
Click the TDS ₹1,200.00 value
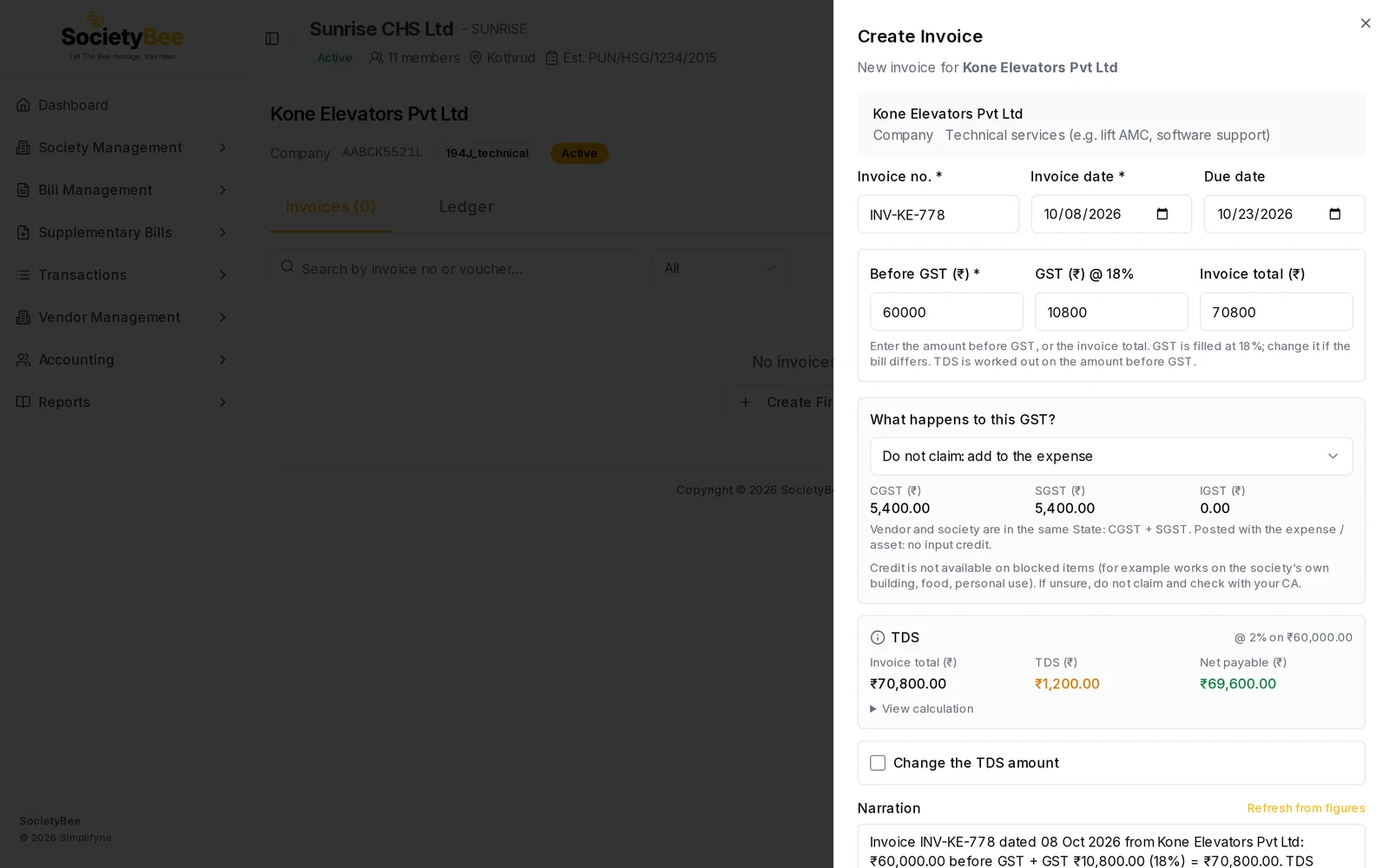[1067, 684]
